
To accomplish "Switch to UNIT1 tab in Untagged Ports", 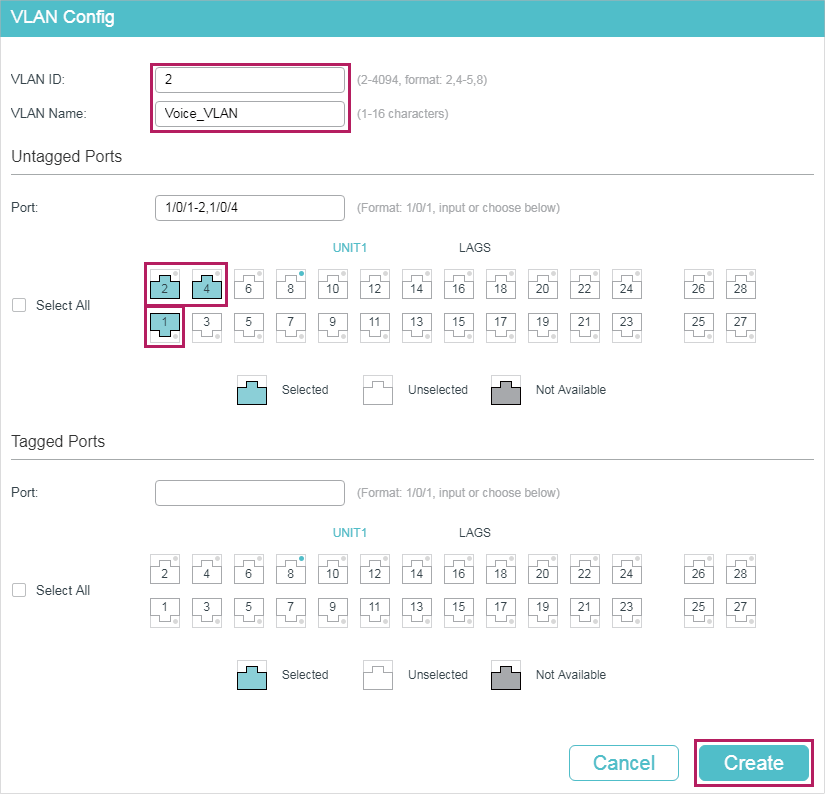I will [349, 248].
